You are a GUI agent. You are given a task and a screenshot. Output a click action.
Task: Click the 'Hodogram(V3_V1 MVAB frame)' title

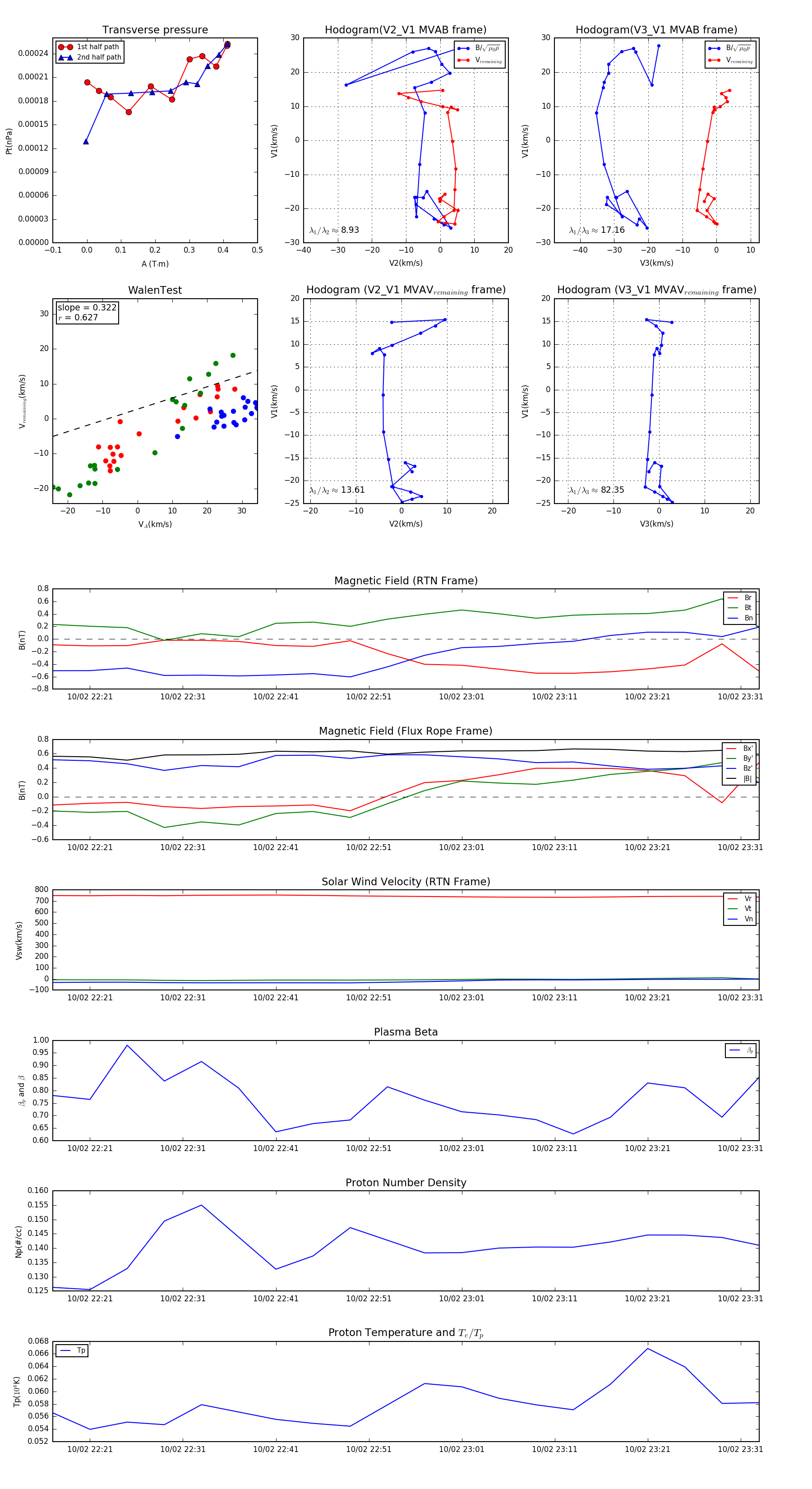[x=656, y=29]
